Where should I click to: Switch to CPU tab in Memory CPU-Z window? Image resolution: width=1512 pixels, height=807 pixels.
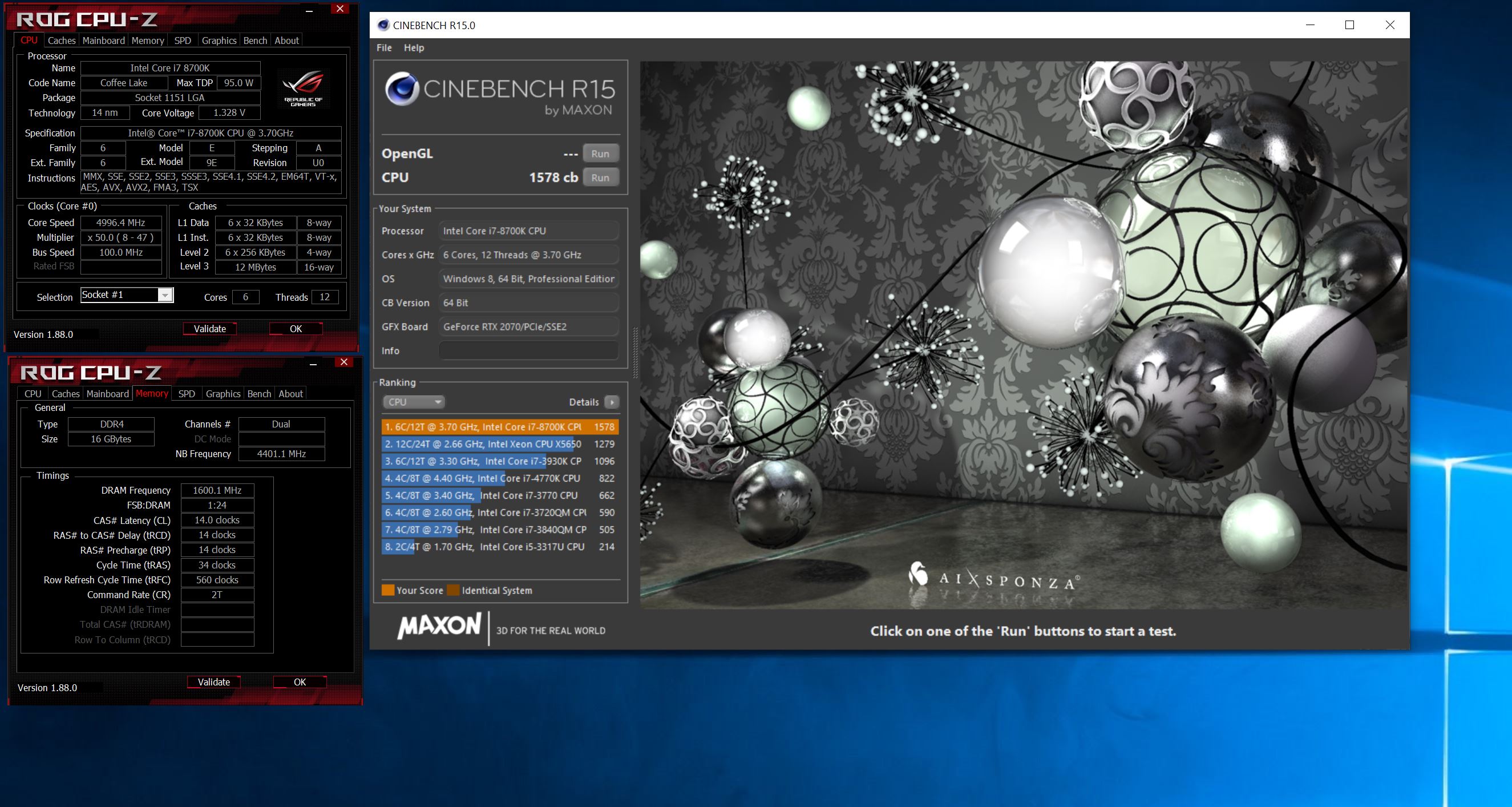click(33, 394)
